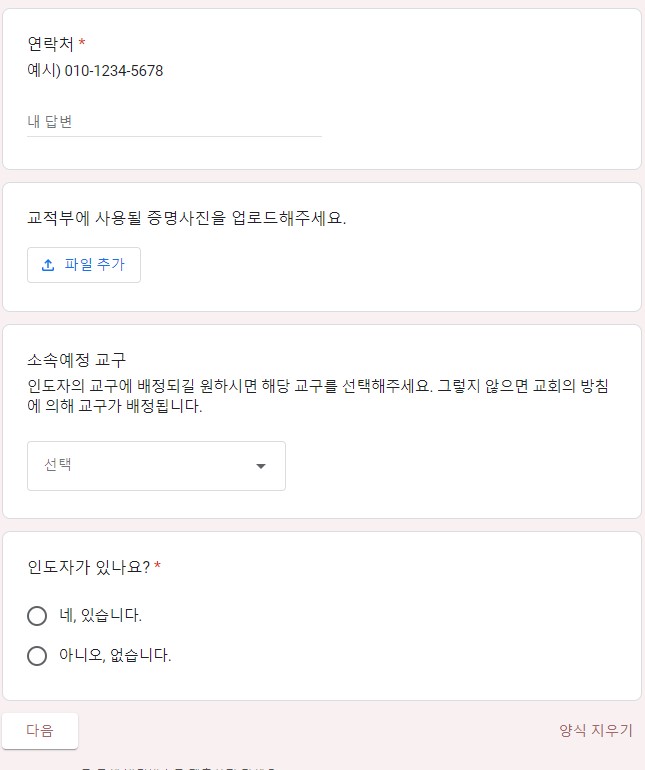Click the 증명사진 업로드 question text
Image resolution: width=645 pixels, height=770 pixels.
187,218
